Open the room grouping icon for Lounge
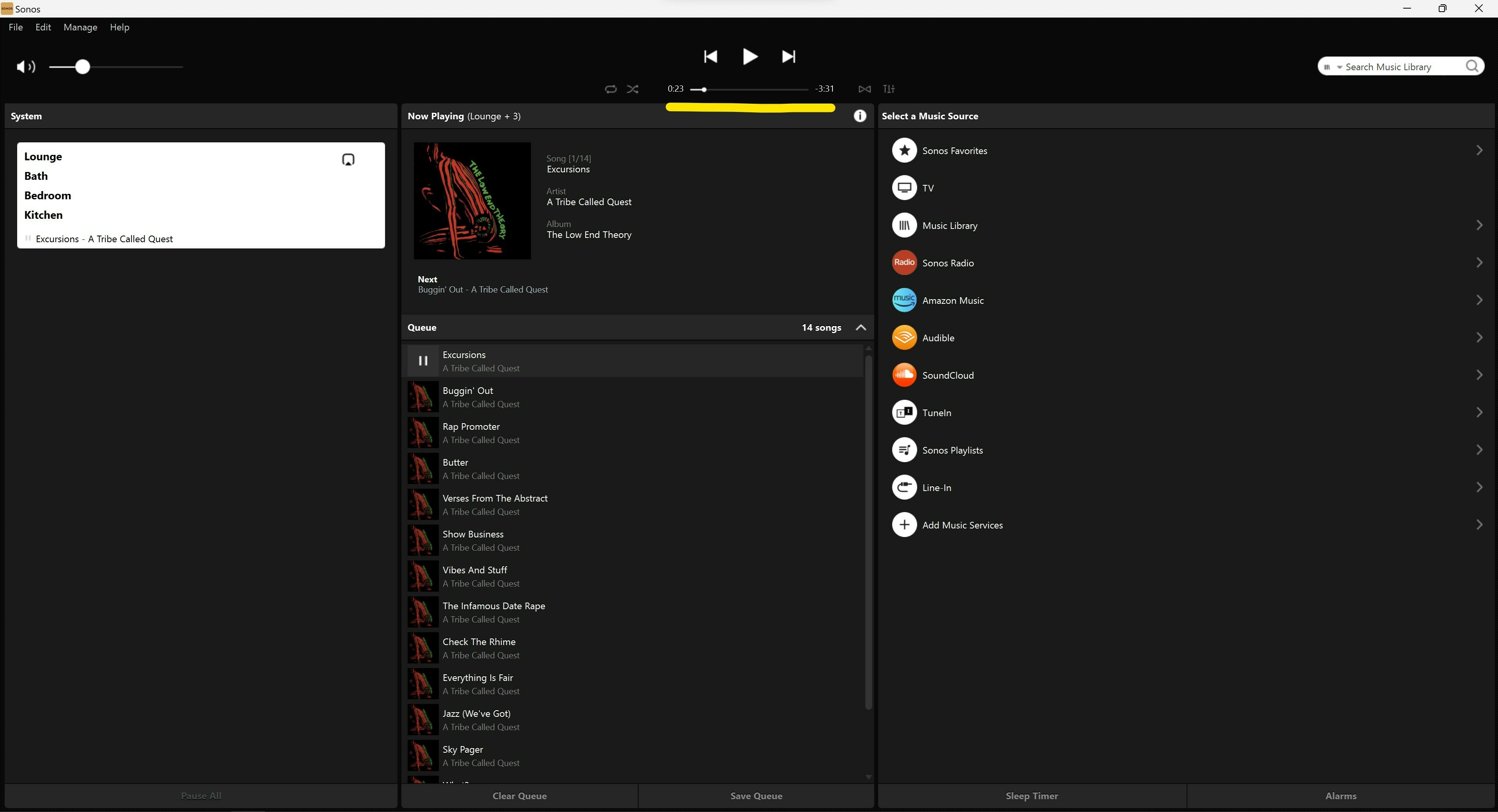 tap(348, 160)
